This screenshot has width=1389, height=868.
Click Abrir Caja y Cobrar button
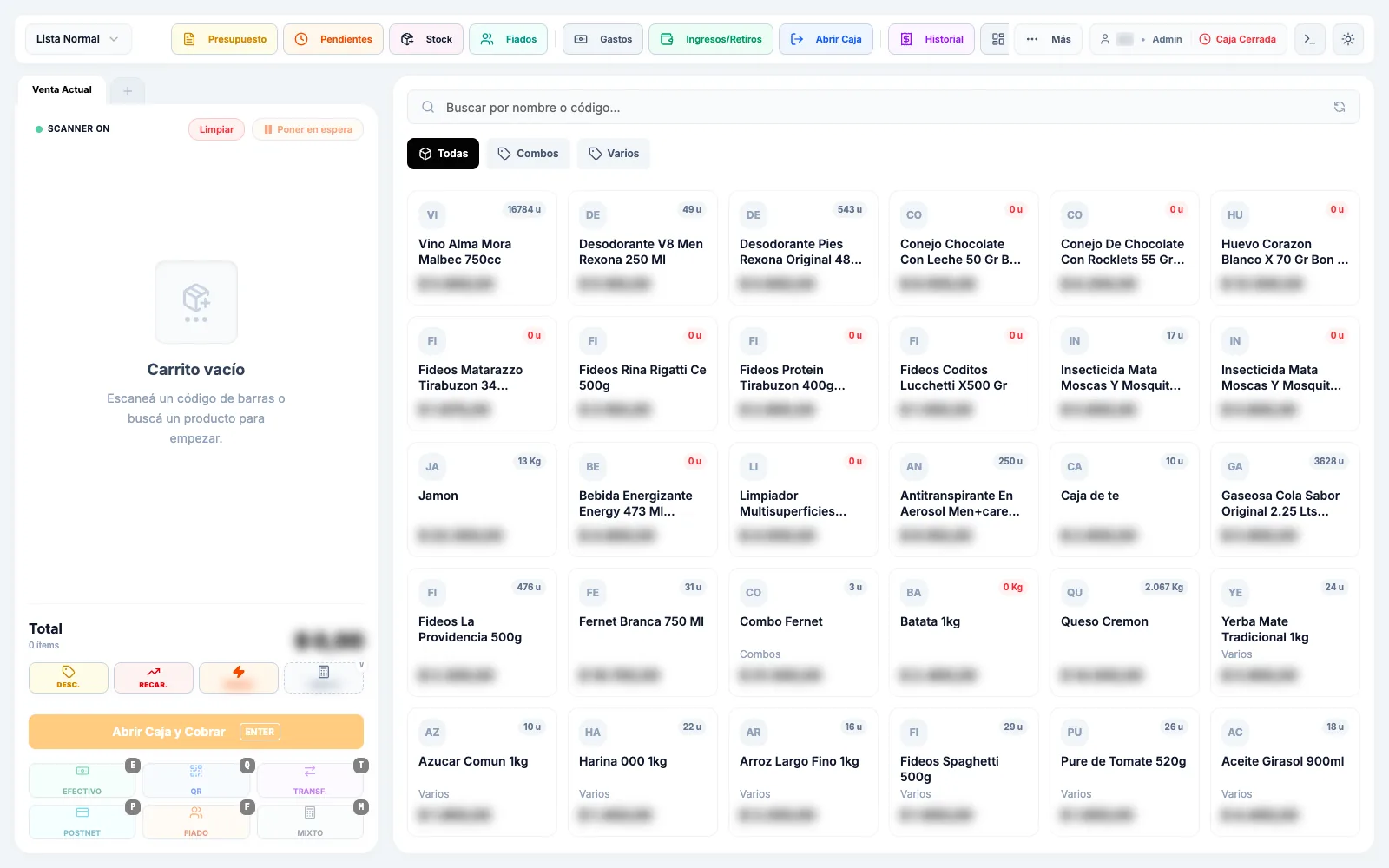coord(196,732)
